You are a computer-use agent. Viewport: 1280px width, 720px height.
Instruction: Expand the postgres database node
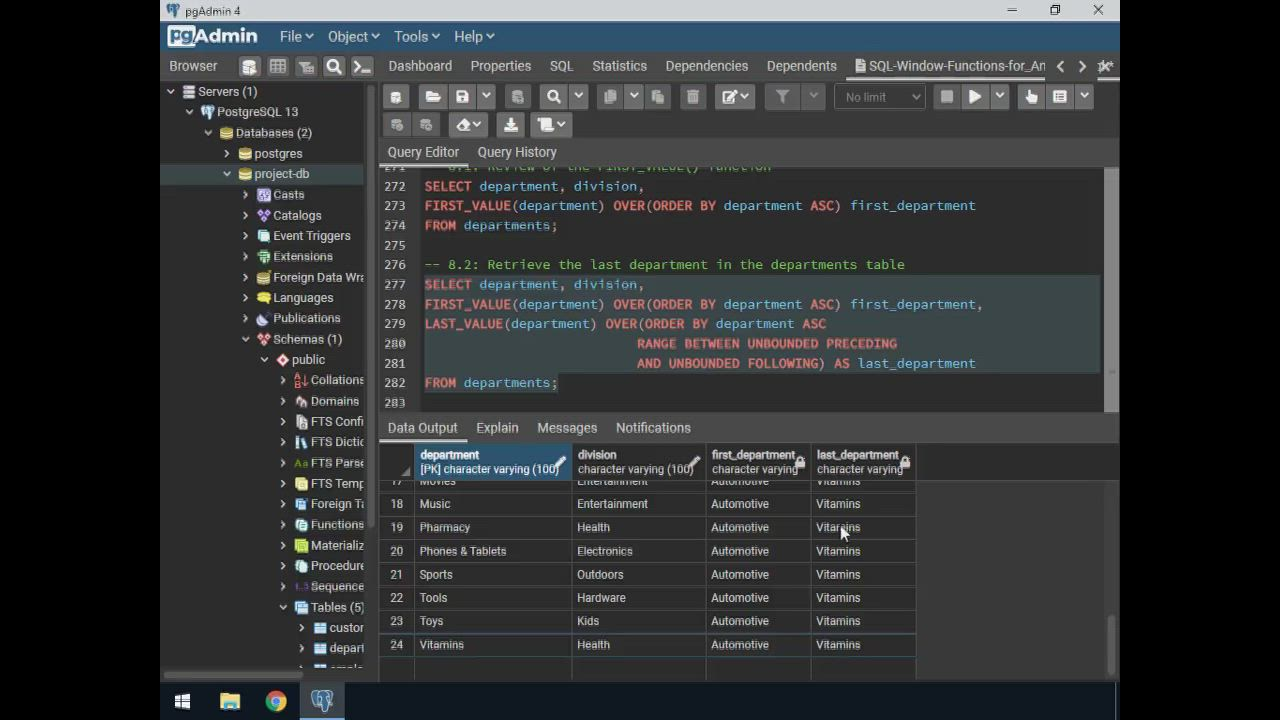[227, 154]
